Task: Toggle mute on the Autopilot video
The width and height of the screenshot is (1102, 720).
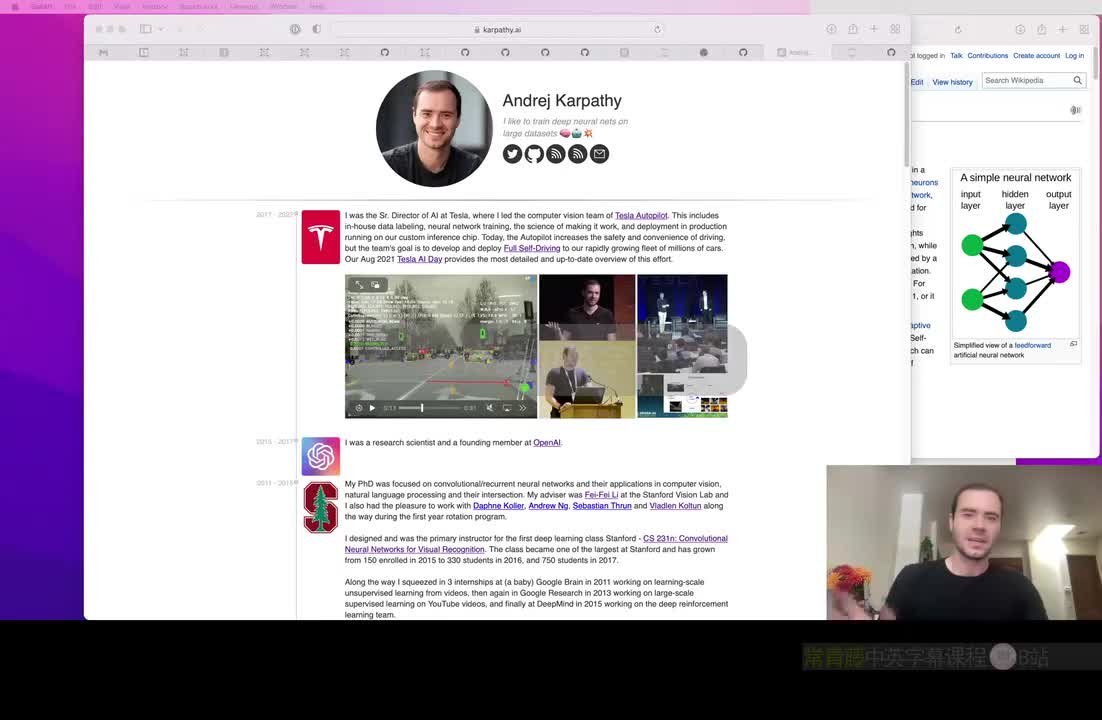Action: (490, 408)
